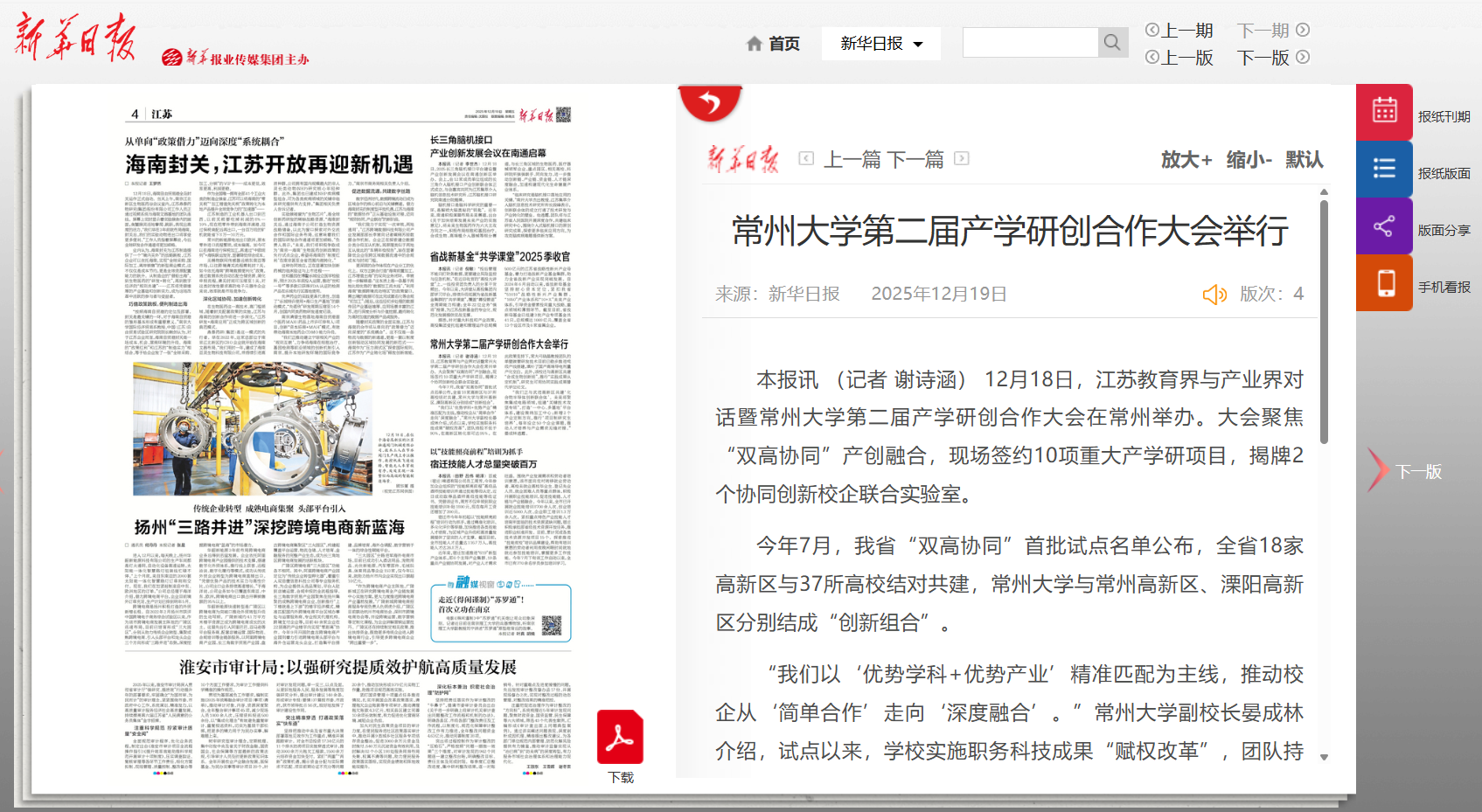This screenshot has height=812, width=1482.
Task: Click the page share icon
Action: [x=1384, y=226]
